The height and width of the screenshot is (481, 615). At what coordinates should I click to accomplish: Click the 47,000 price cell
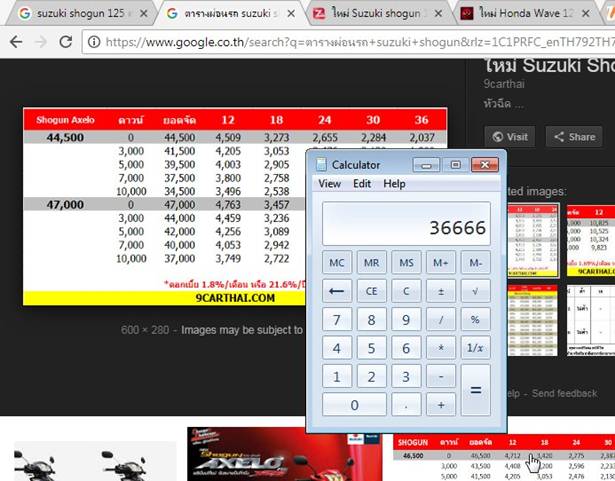[x=65, y=204]
